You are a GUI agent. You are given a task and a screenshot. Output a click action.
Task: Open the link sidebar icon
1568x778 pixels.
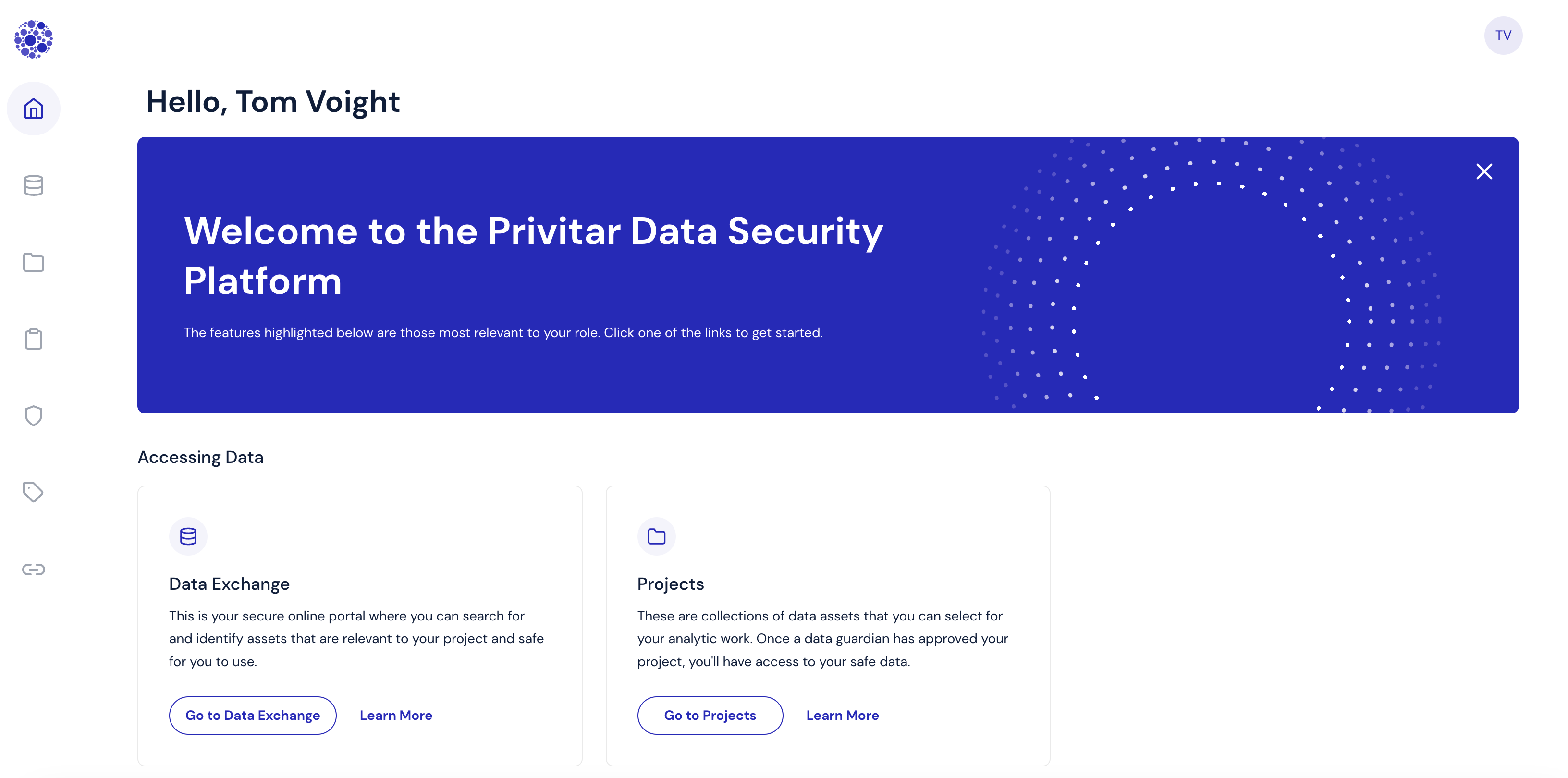[x=34, y=570]
